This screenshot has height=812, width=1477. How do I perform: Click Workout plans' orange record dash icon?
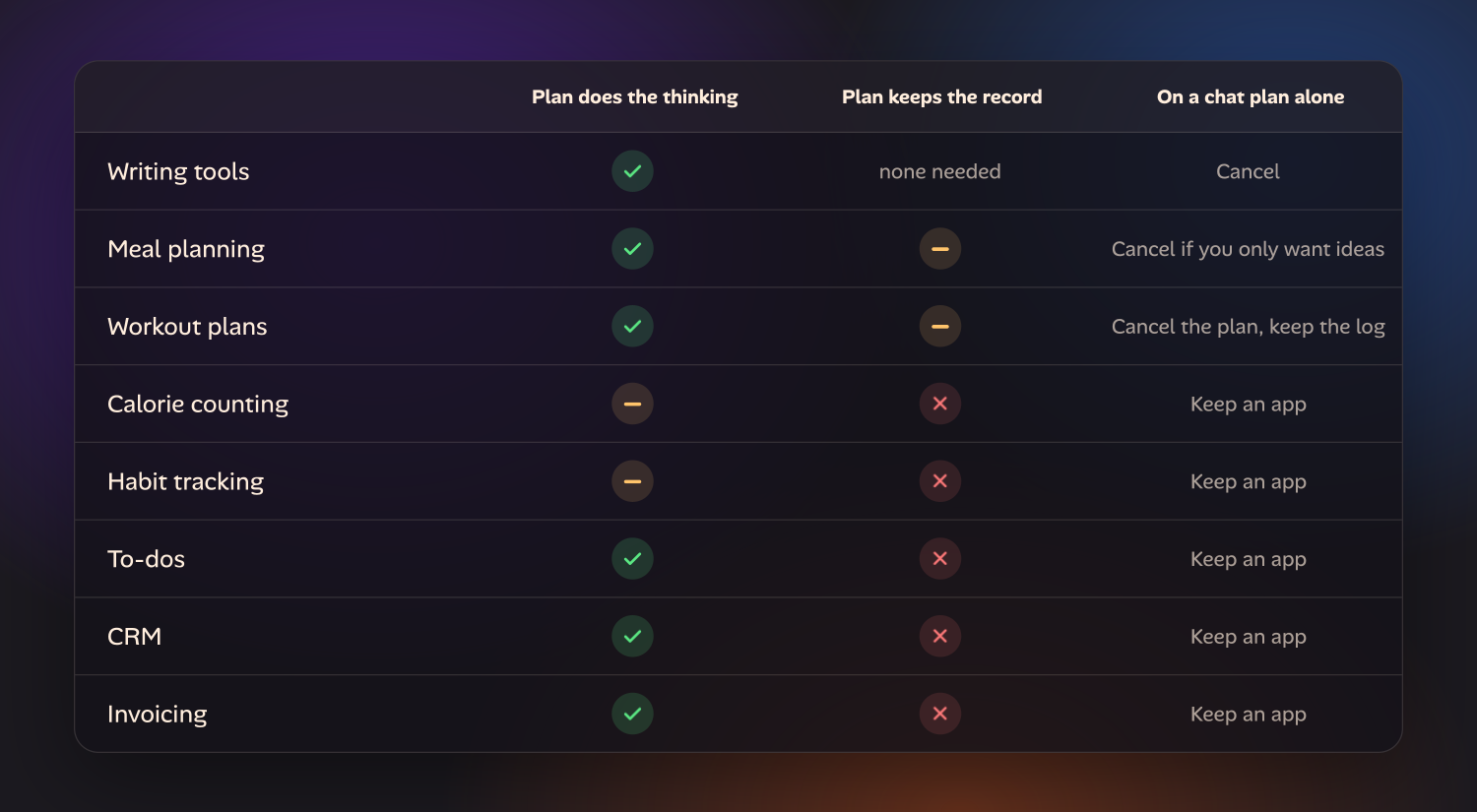pyautogui.click(x=940, y=326)
